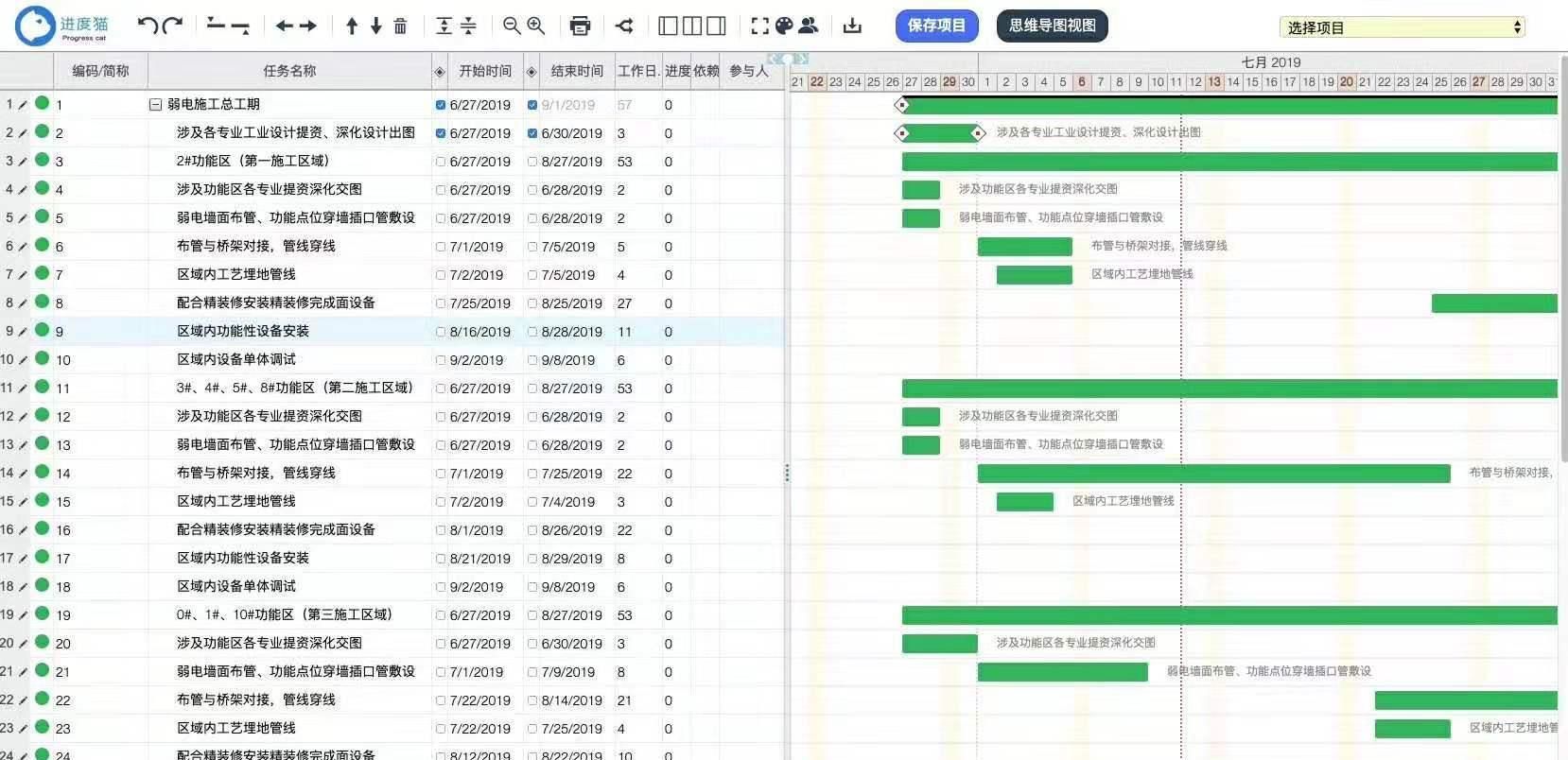
Task: Zoom out the Gantt timeline
Action: tap(512, 26)
